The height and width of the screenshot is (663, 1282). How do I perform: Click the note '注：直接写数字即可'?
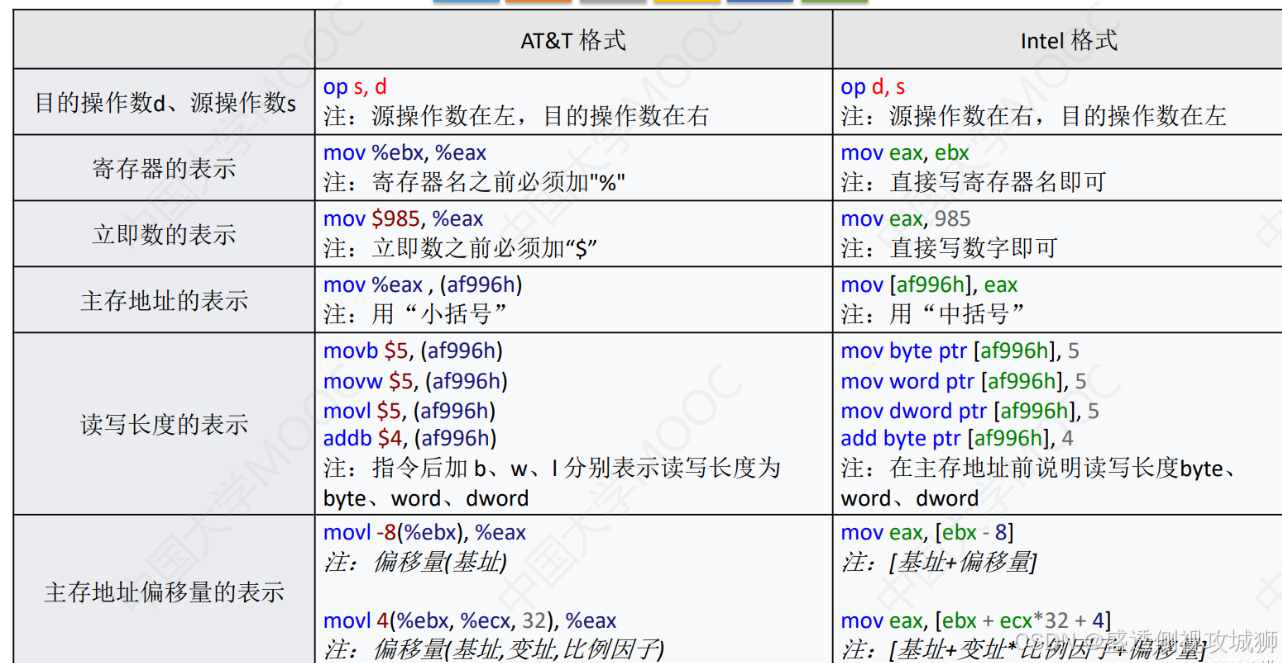pos(949,248)
